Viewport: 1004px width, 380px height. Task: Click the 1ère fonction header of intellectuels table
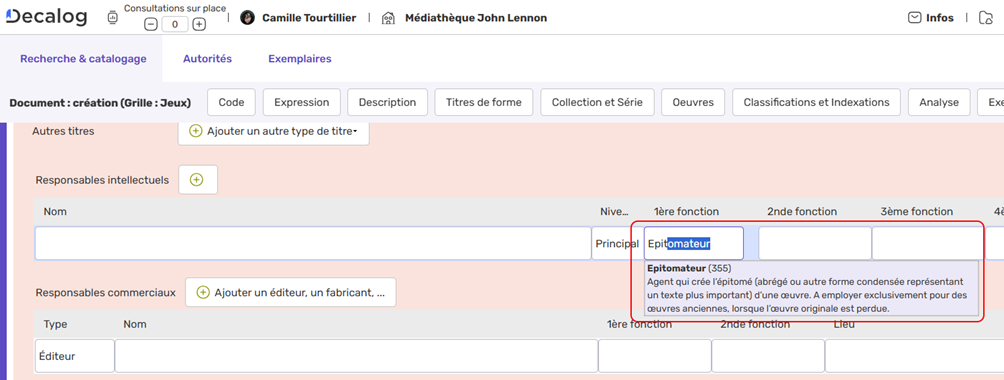pyautogui.click(x=686, y=211)
